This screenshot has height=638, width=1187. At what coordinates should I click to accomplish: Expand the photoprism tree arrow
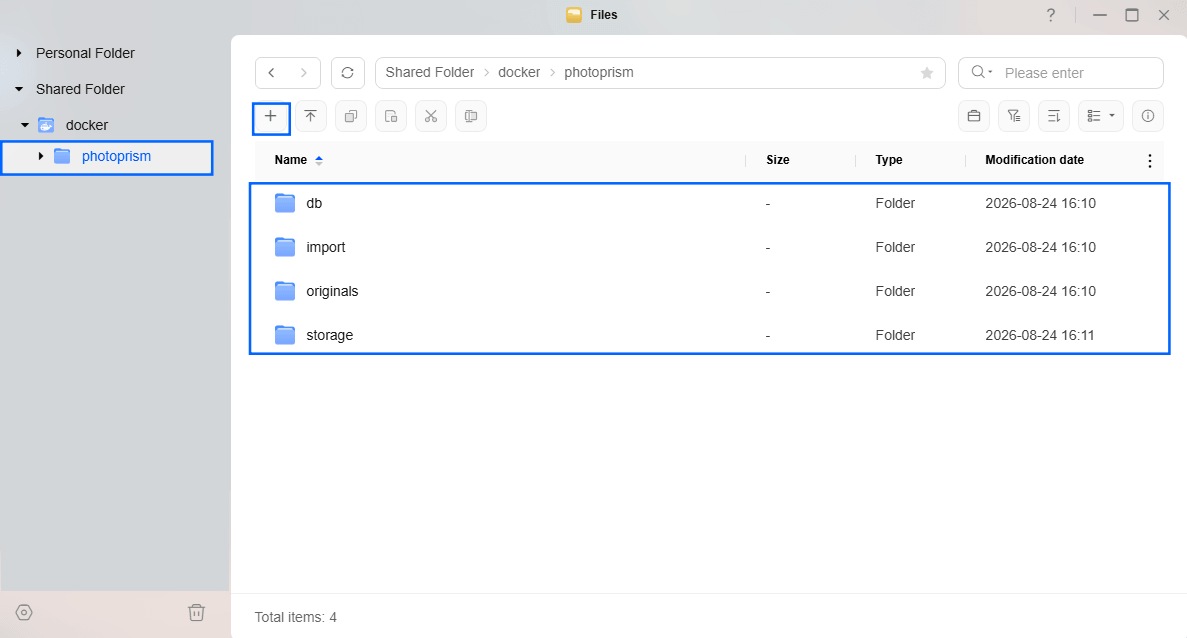[41, 156]
